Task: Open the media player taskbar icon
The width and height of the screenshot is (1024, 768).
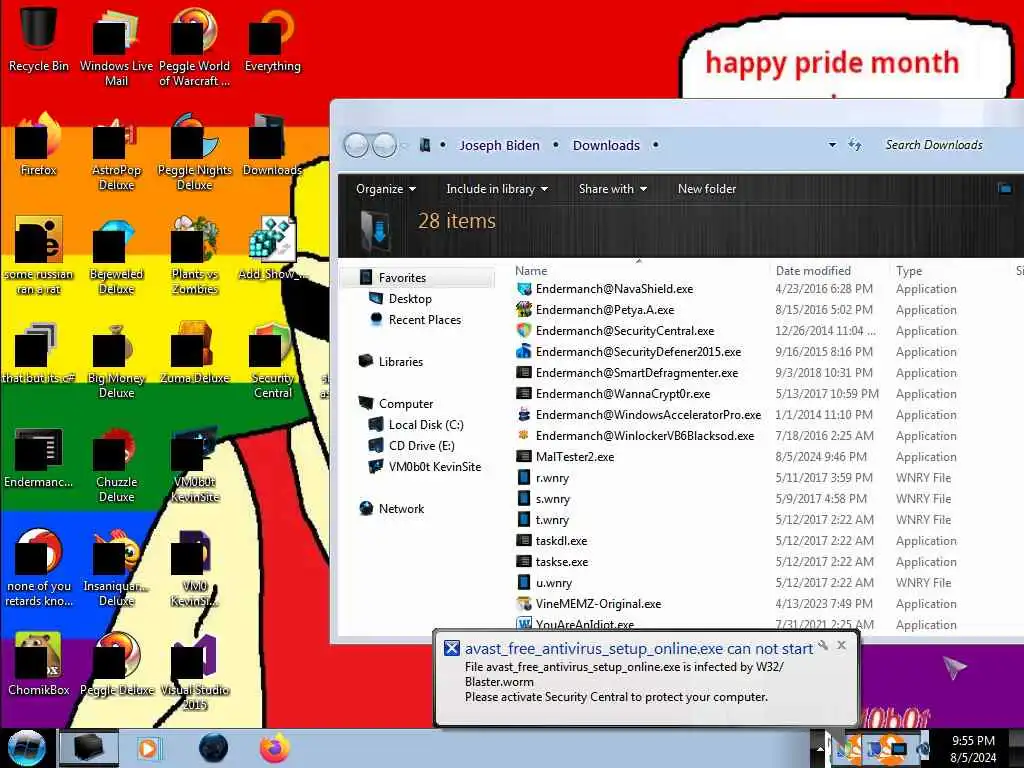Action: 150,748
